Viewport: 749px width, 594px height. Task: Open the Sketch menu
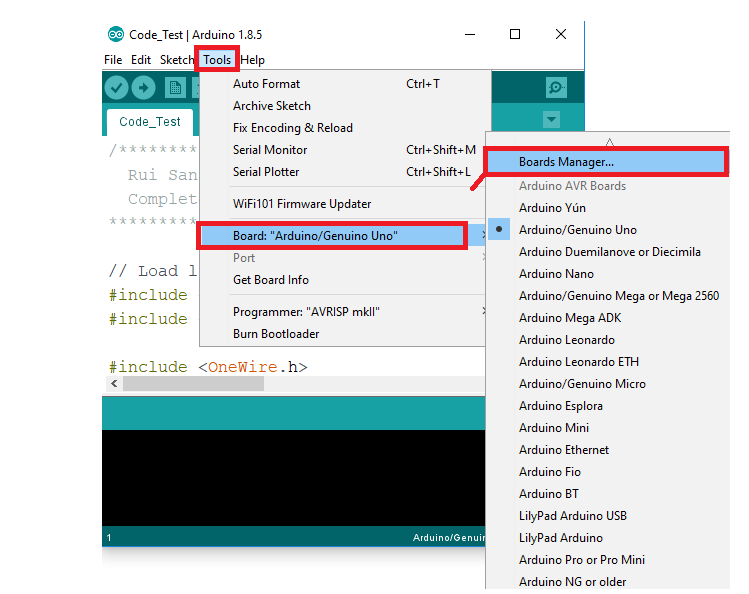(x=177, y=60)
